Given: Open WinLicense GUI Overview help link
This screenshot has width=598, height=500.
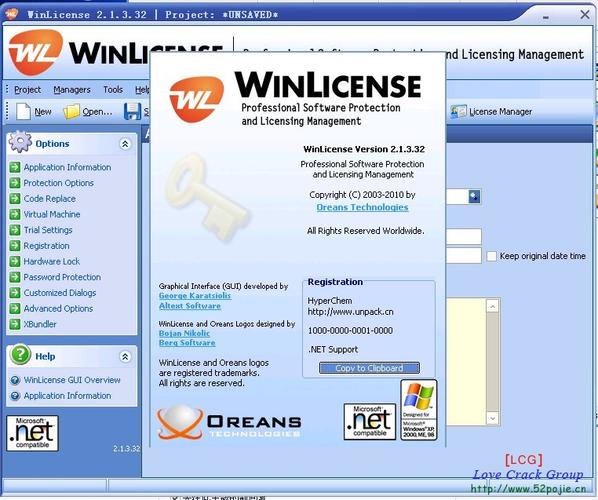Looking at the screenshot, I should 72,380.
